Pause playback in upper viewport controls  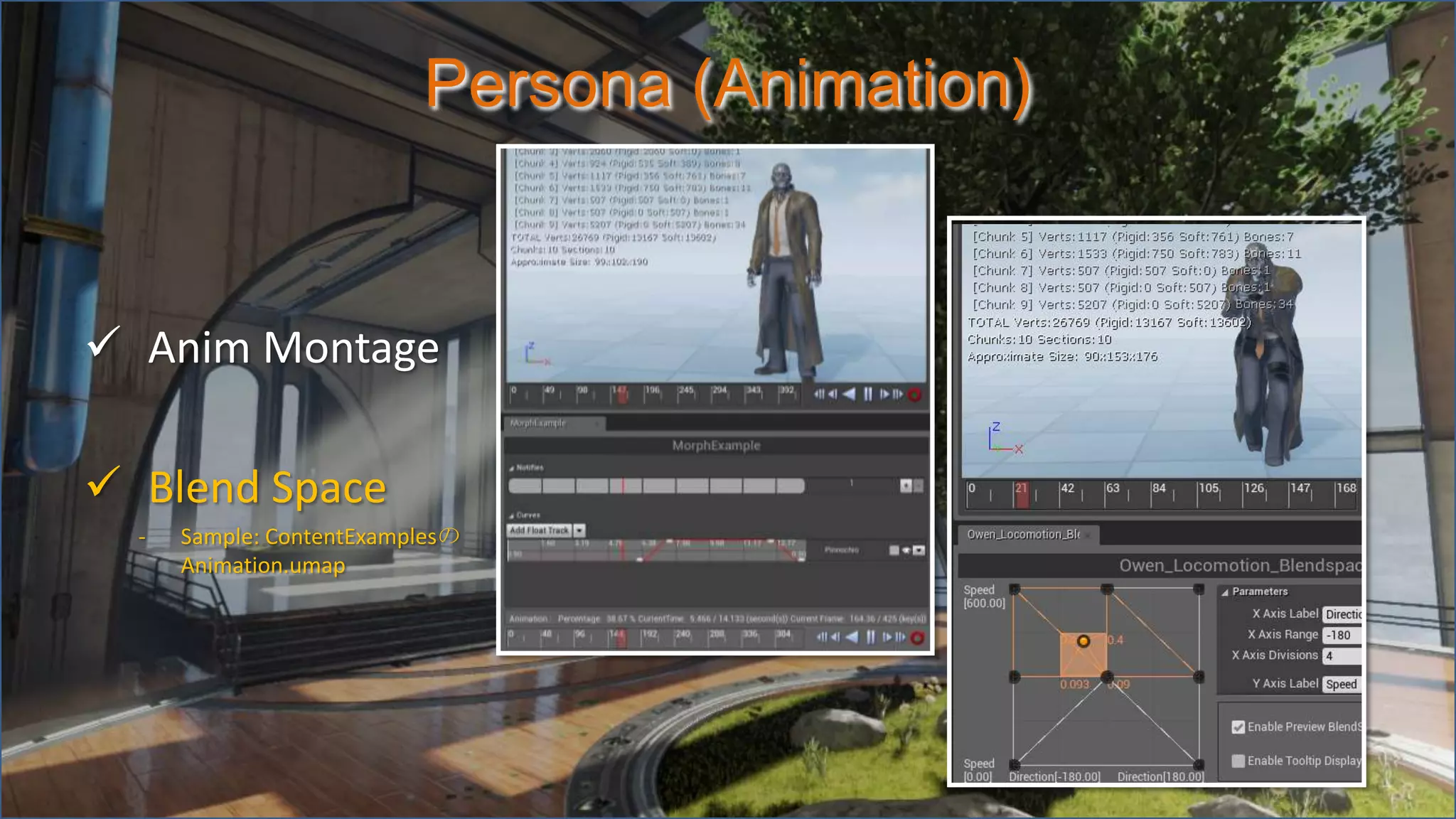(x=868, y=394)
